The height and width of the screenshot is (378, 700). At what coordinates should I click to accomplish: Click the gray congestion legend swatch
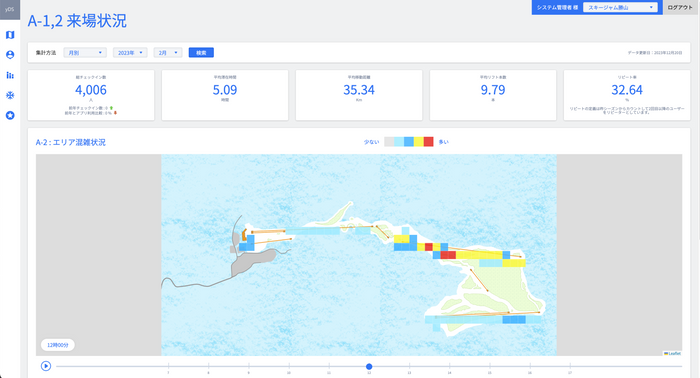(x=389, y=142)
